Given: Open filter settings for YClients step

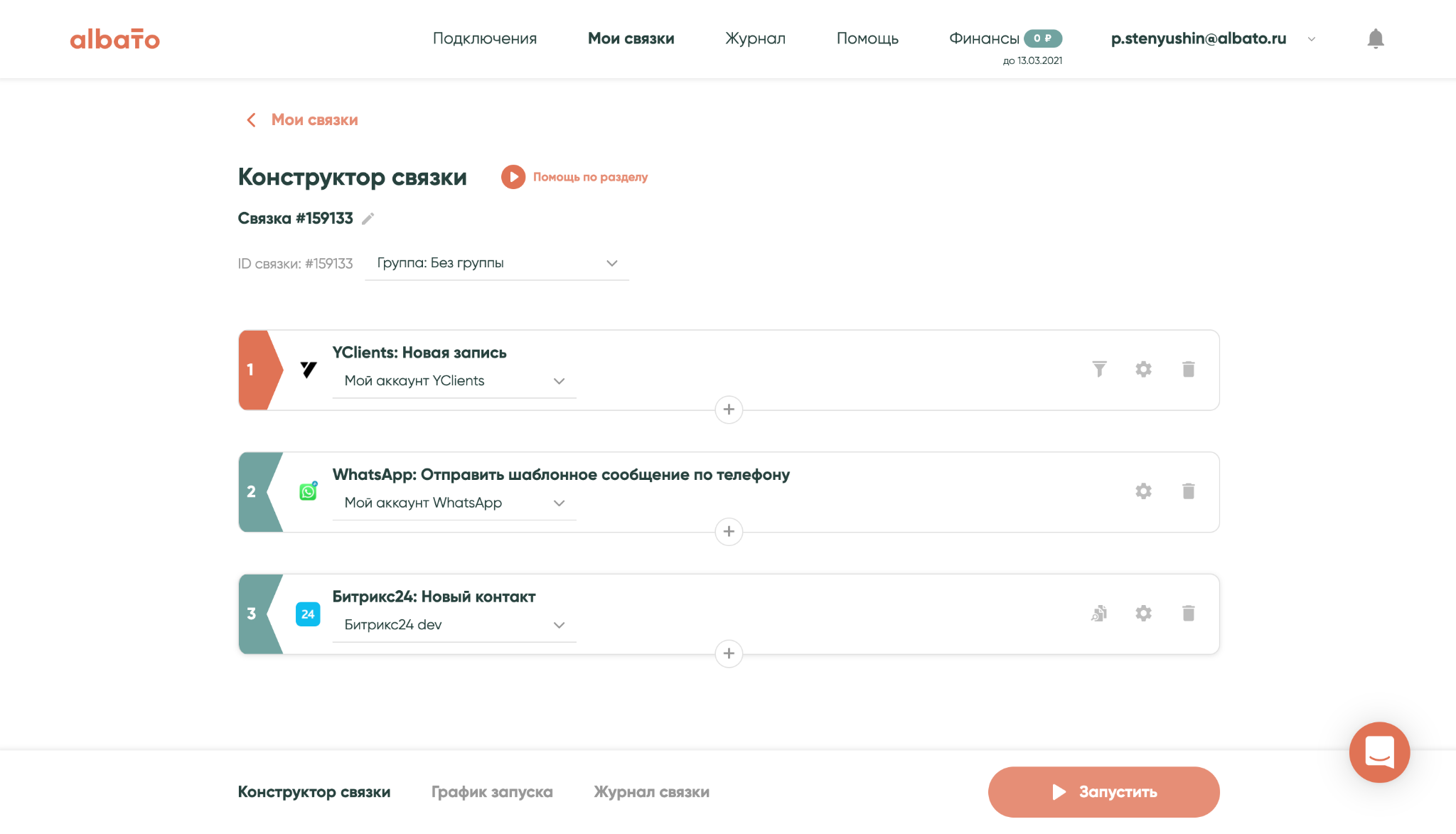Looking at the screenshot, I should tap(1099, 369).
